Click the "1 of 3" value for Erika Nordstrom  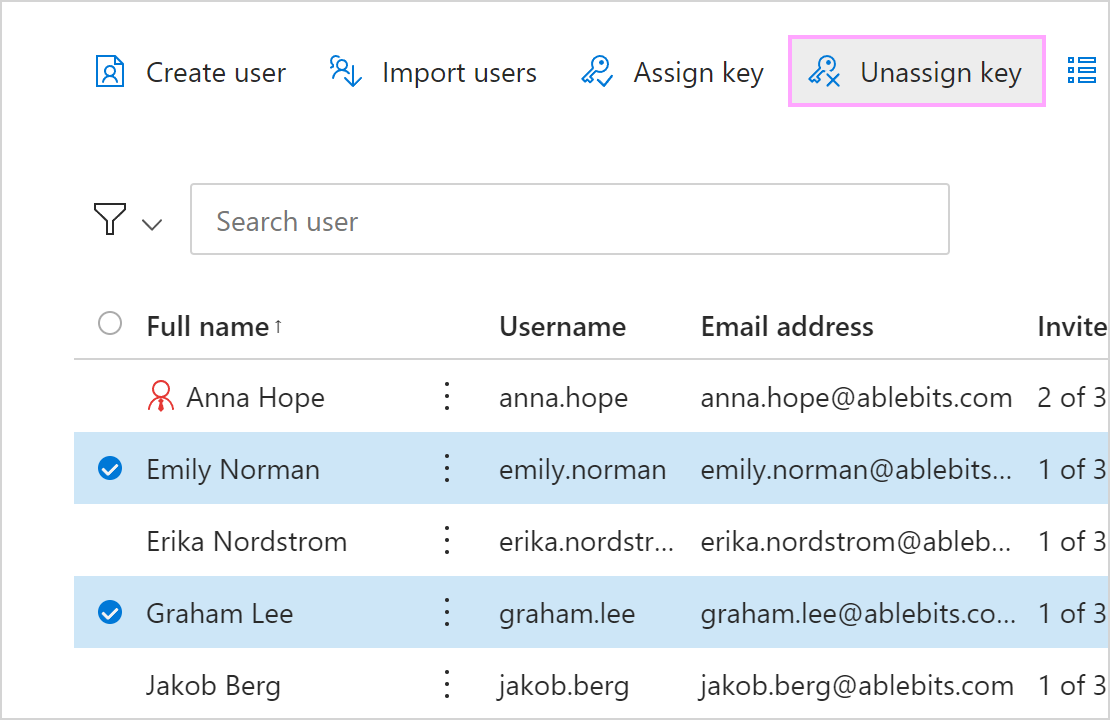click(1071, 542)
